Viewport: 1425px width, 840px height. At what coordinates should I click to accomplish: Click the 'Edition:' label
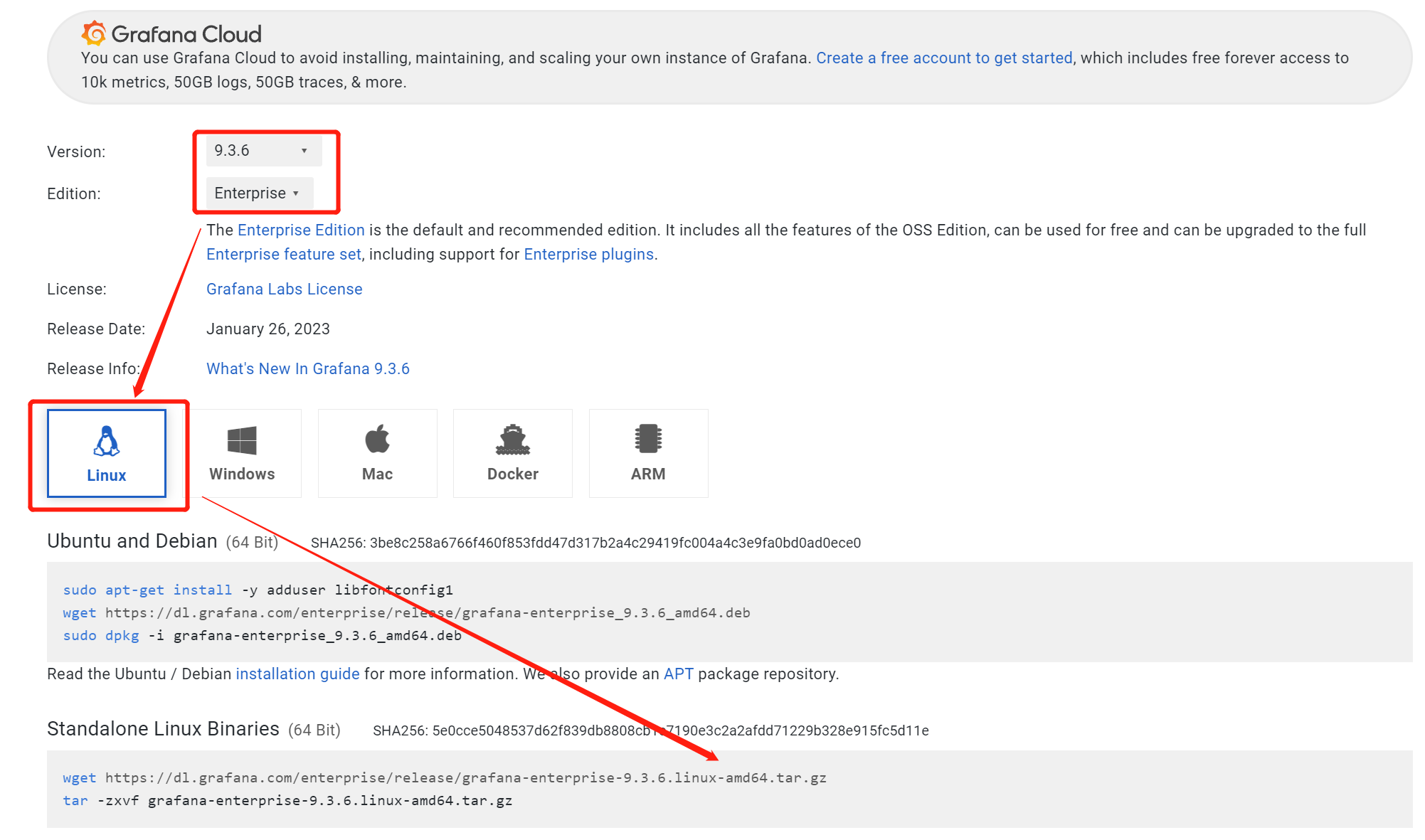[x=74, y=194]
